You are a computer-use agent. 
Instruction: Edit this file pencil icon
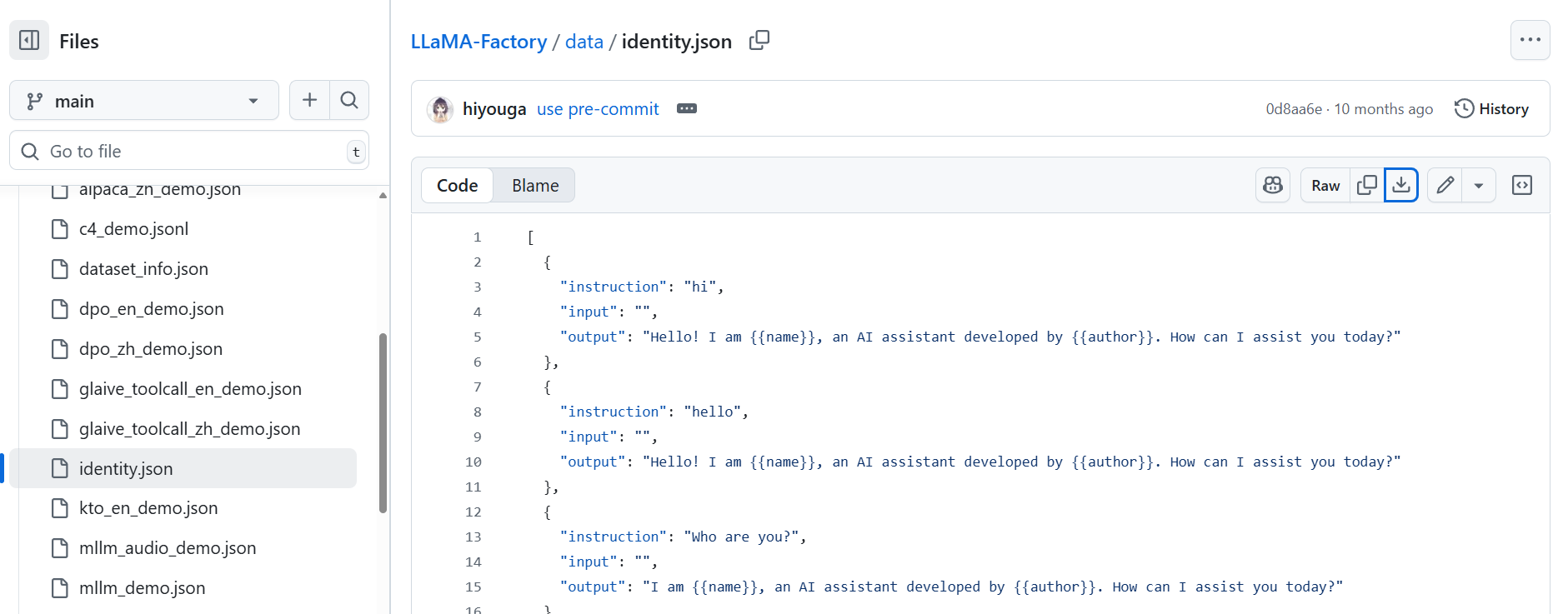point(1445,185)
